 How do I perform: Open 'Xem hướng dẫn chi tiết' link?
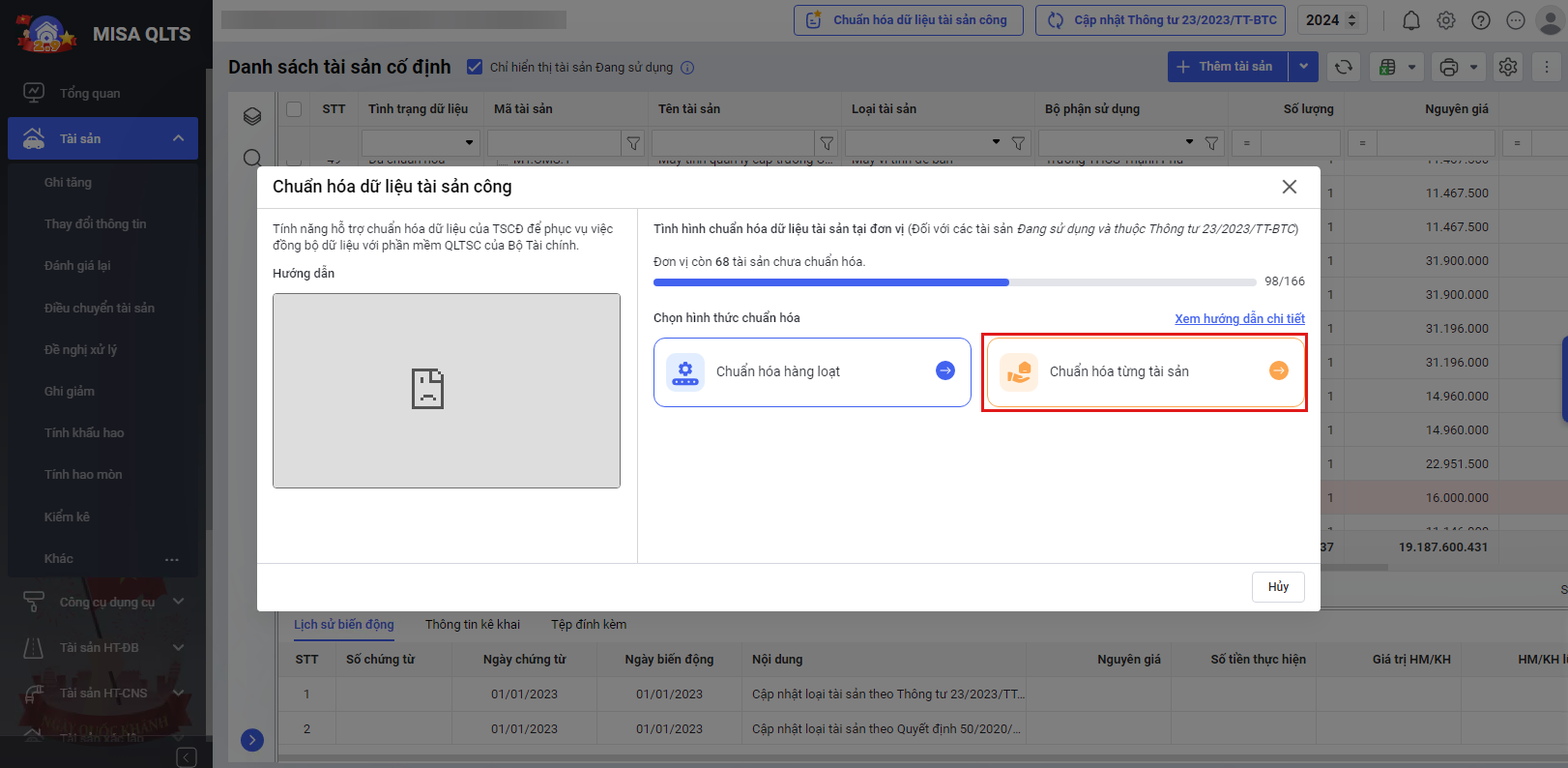1239,318
